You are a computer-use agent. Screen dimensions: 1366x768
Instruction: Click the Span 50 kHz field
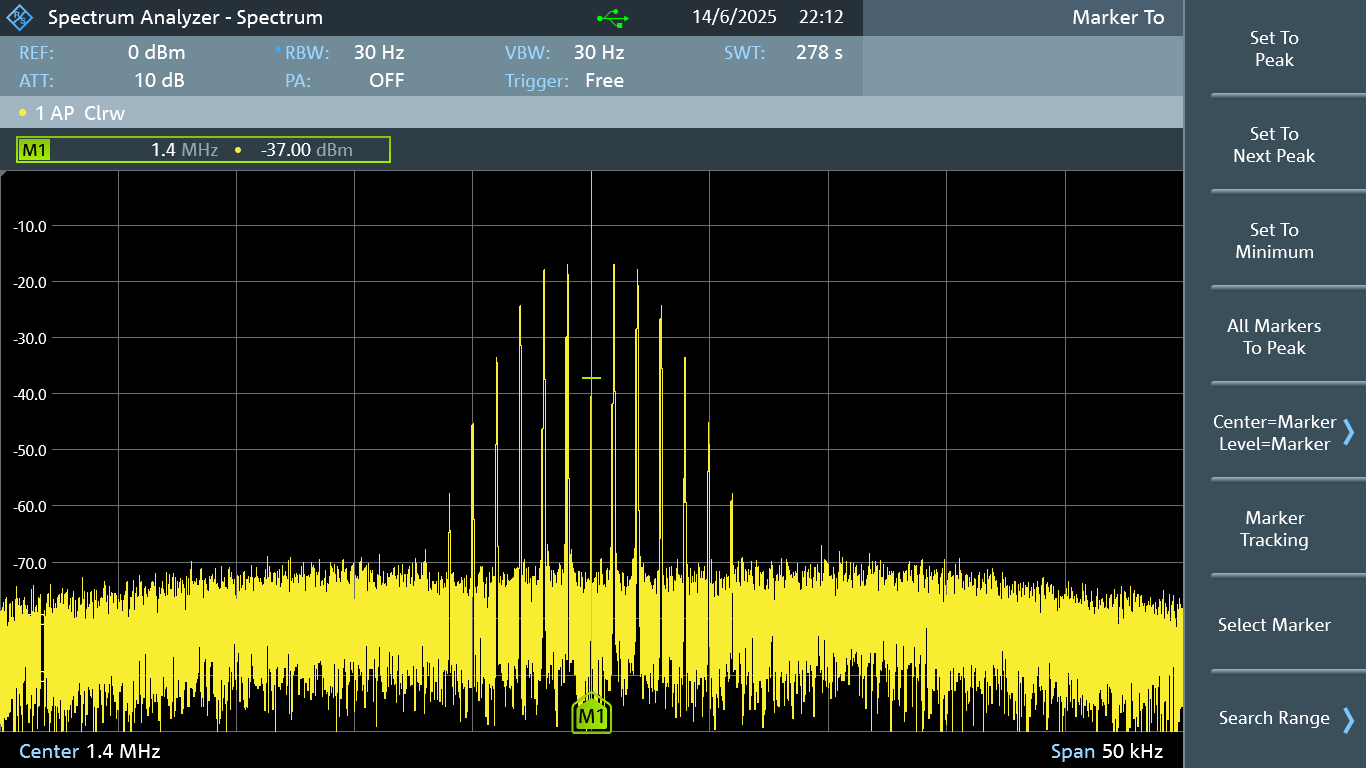click(1106, 751)
